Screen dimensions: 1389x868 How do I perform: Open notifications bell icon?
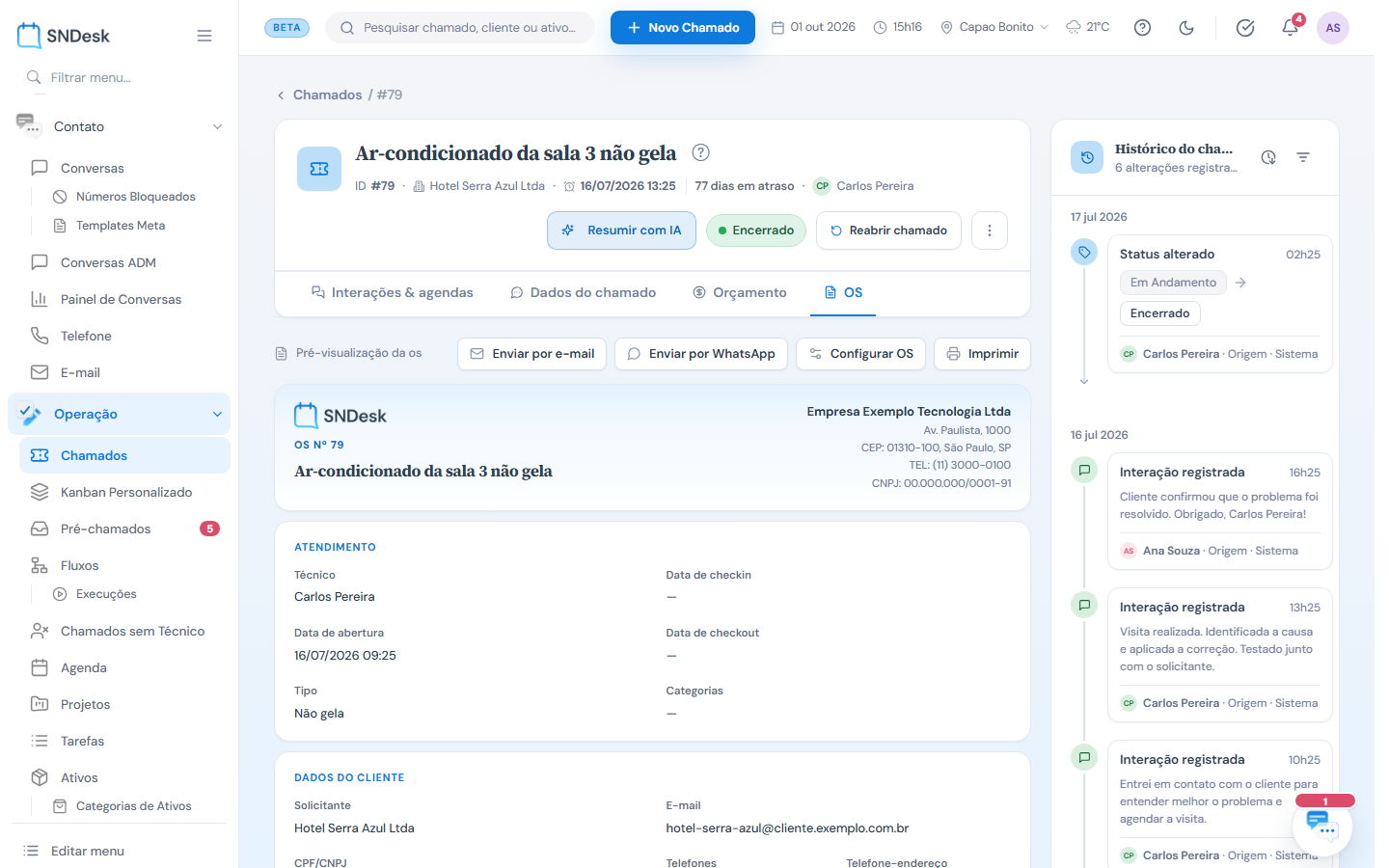click(1290, 28)
